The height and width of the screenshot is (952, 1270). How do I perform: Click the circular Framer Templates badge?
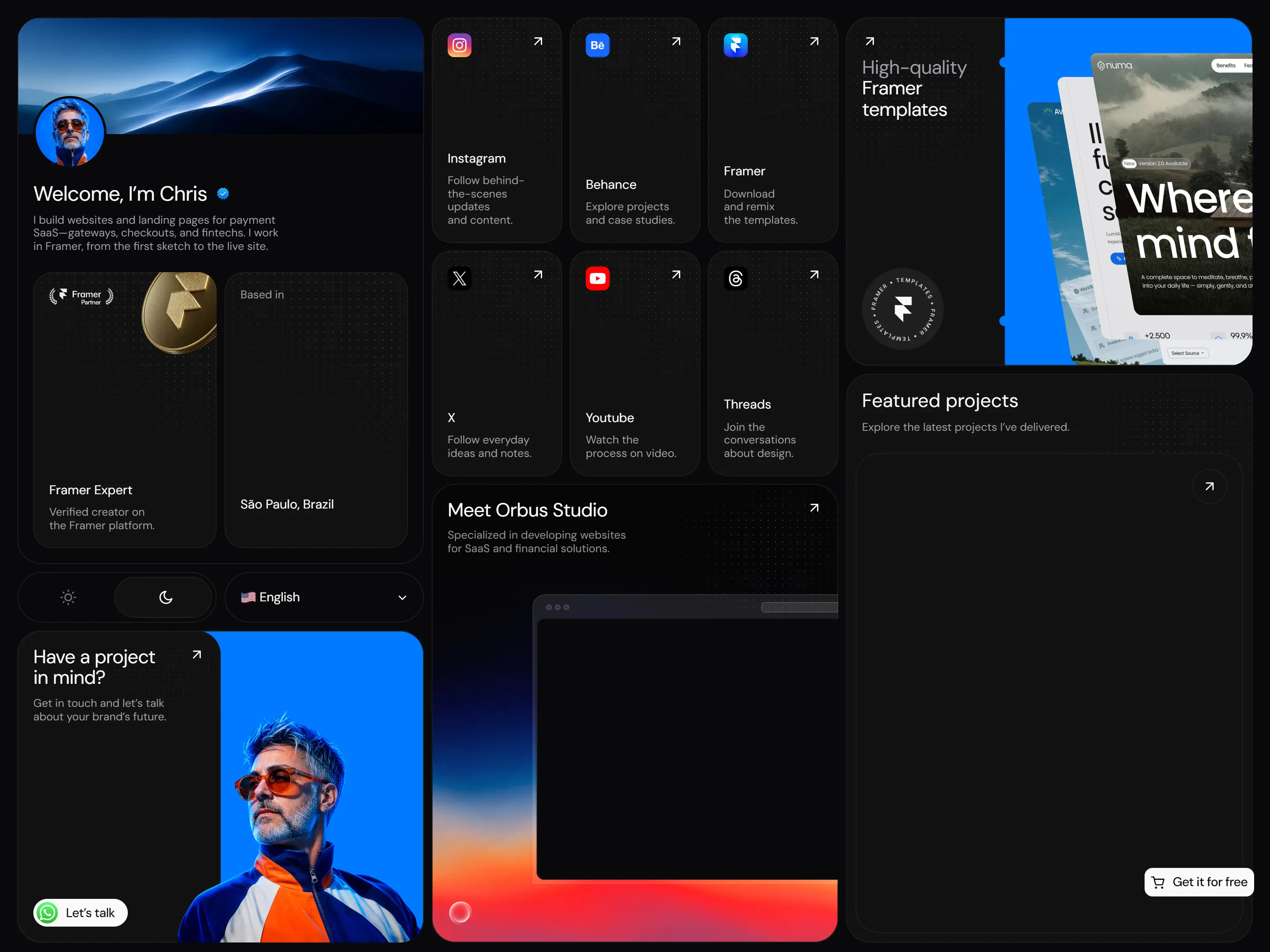tap(902, 309)
